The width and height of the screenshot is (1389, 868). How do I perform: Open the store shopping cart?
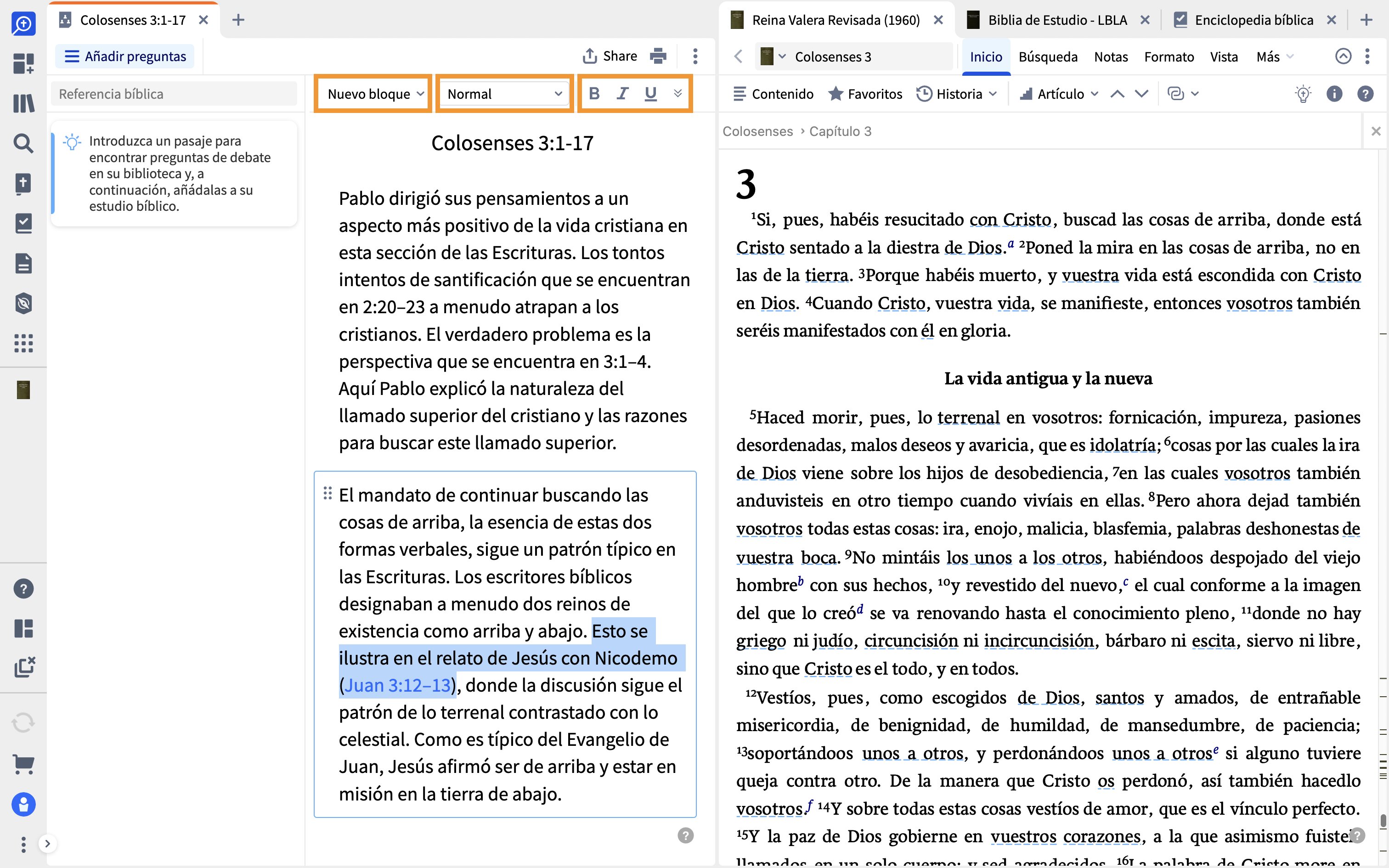pos(23,764)
